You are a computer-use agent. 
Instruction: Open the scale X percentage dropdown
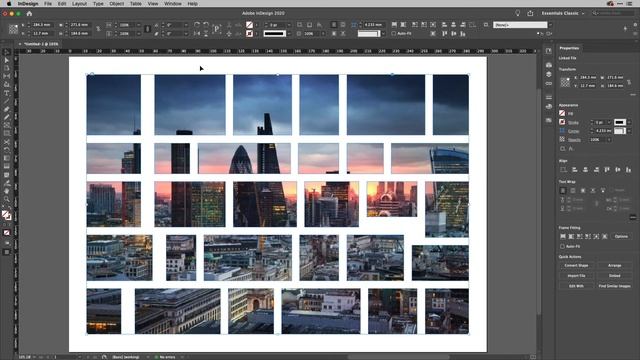[x=138, y=25]
